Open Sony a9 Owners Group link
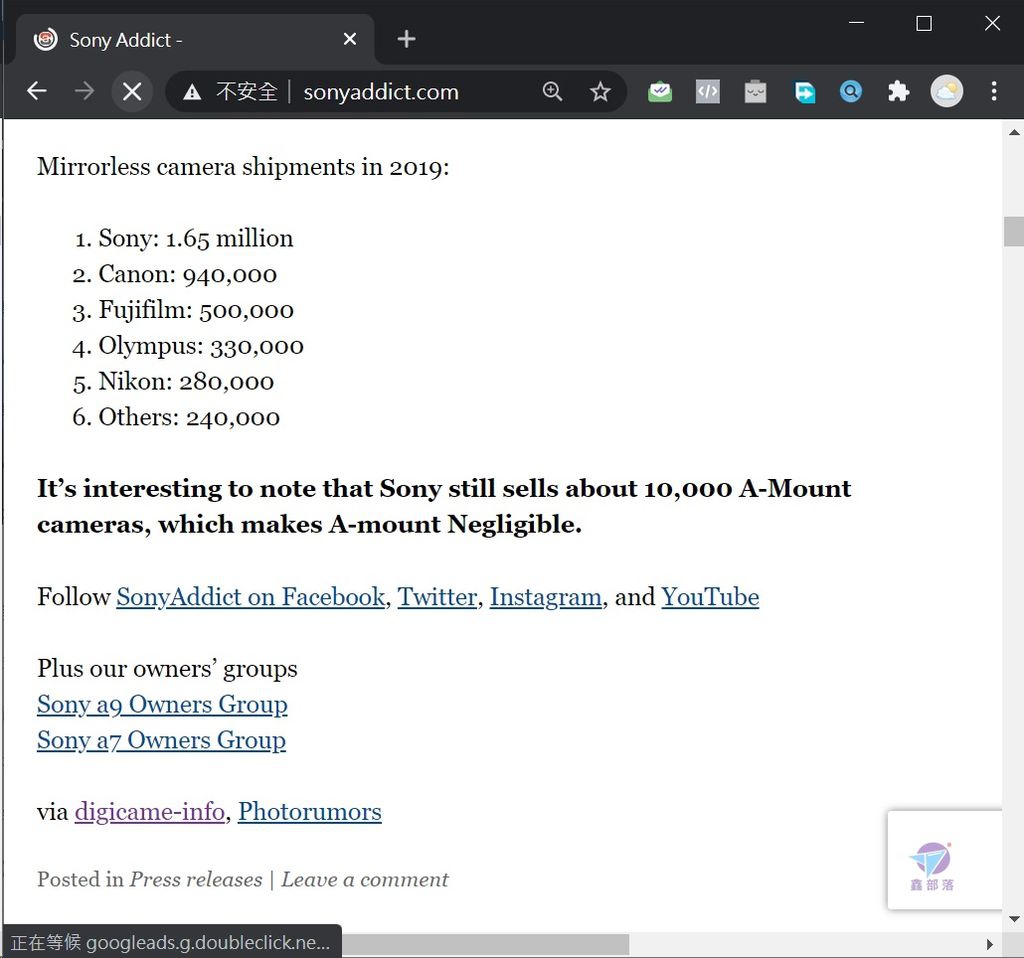Viewport: 1024px width, 958px height. 162,705
